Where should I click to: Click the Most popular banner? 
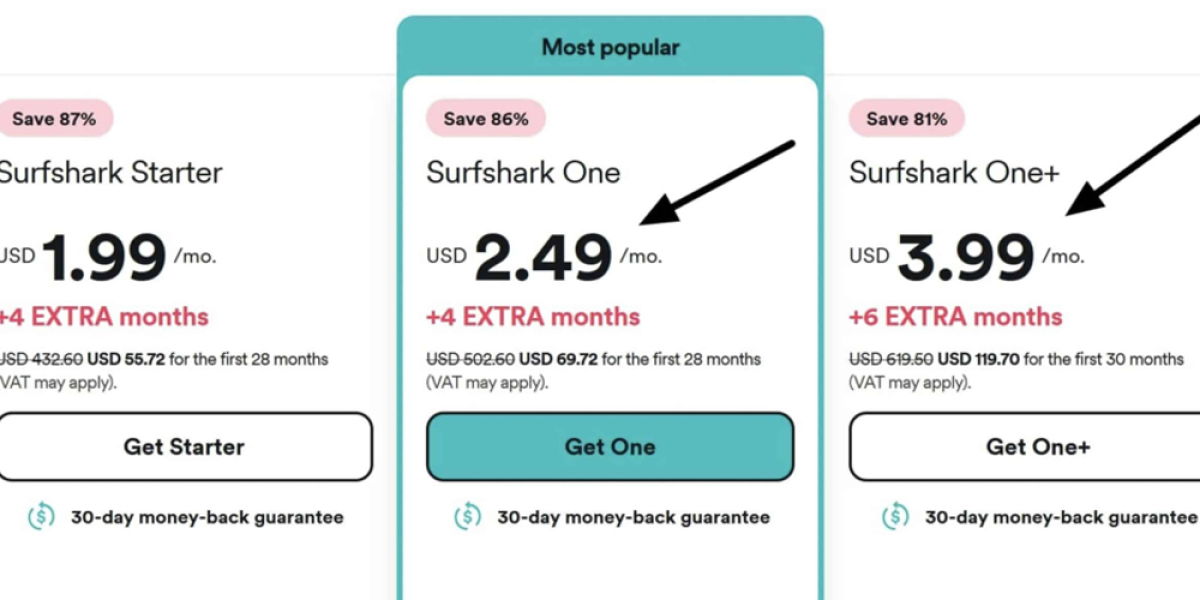610,47
